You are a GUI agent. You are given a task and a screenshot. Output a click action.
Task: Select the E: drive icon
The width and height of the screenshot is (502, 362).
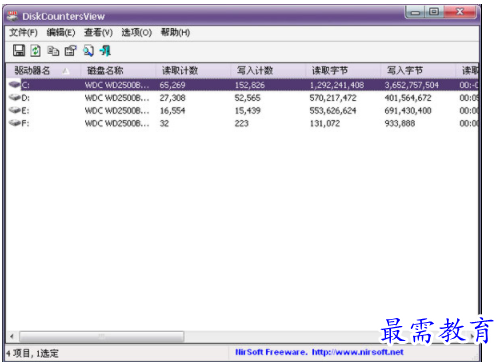point(15,110)
